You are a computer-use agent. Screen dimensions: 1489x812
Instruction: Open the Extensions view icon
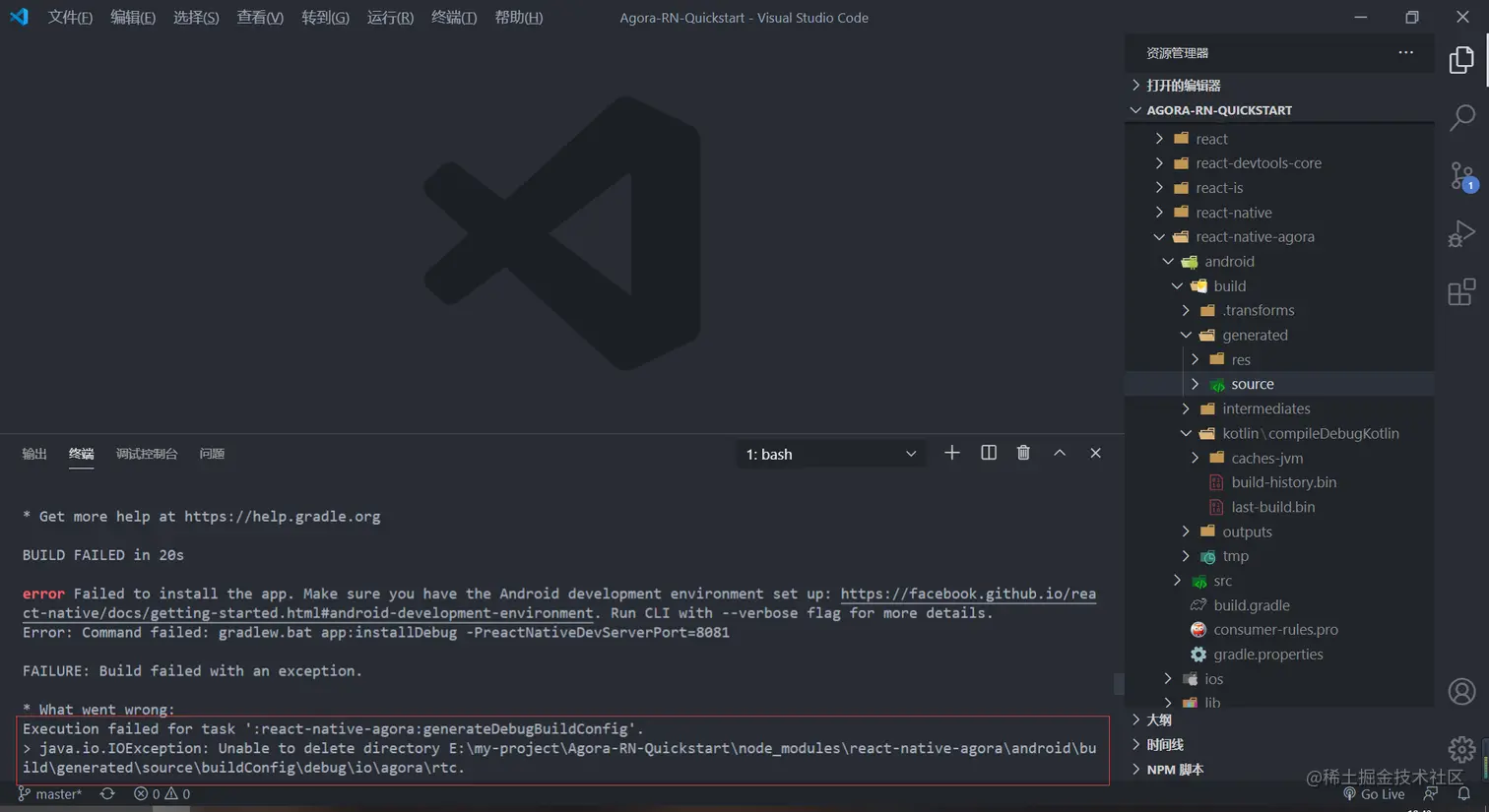click(1461, 292)
